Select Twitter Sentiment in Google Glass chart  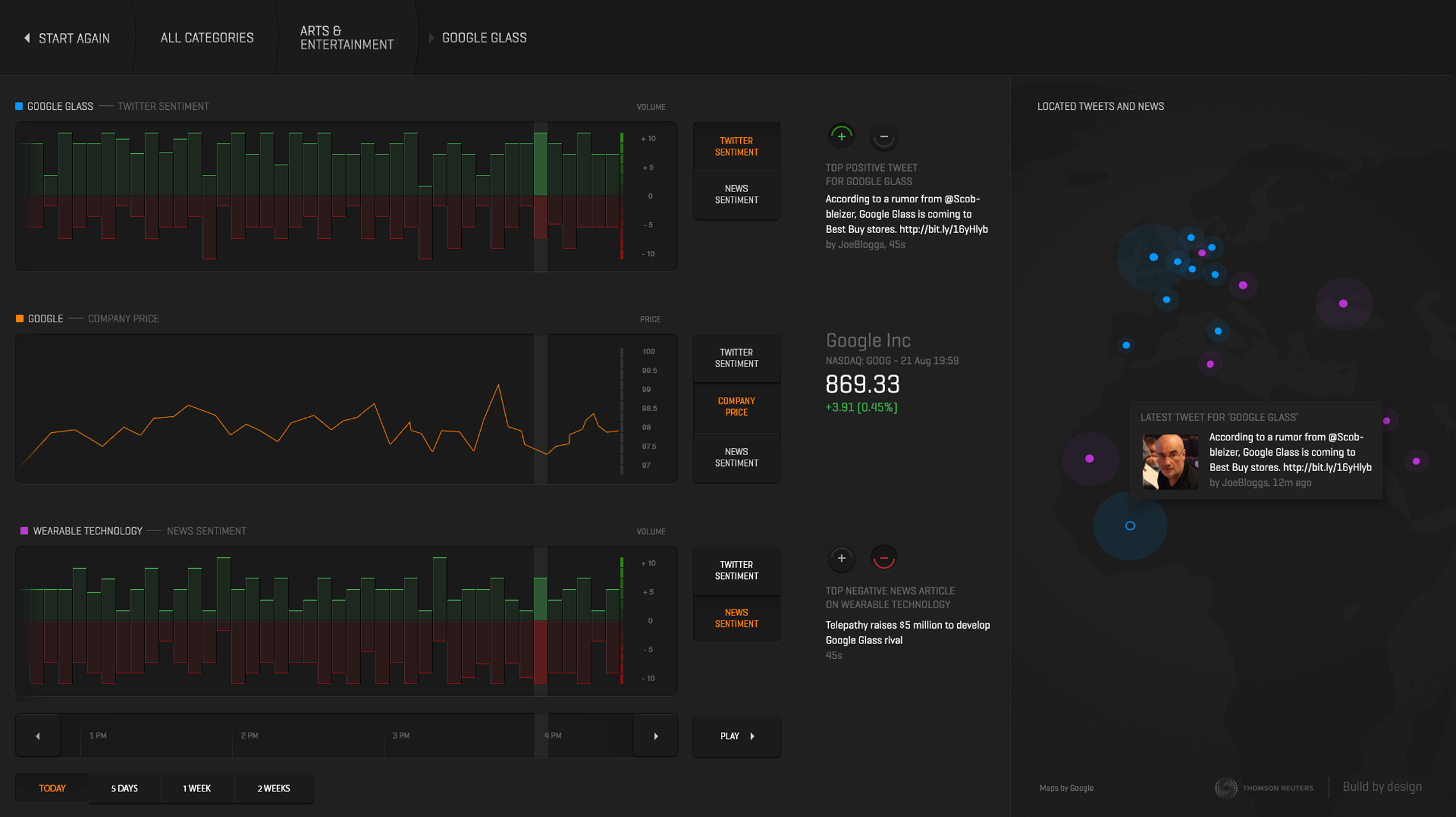tap(736, 146)
